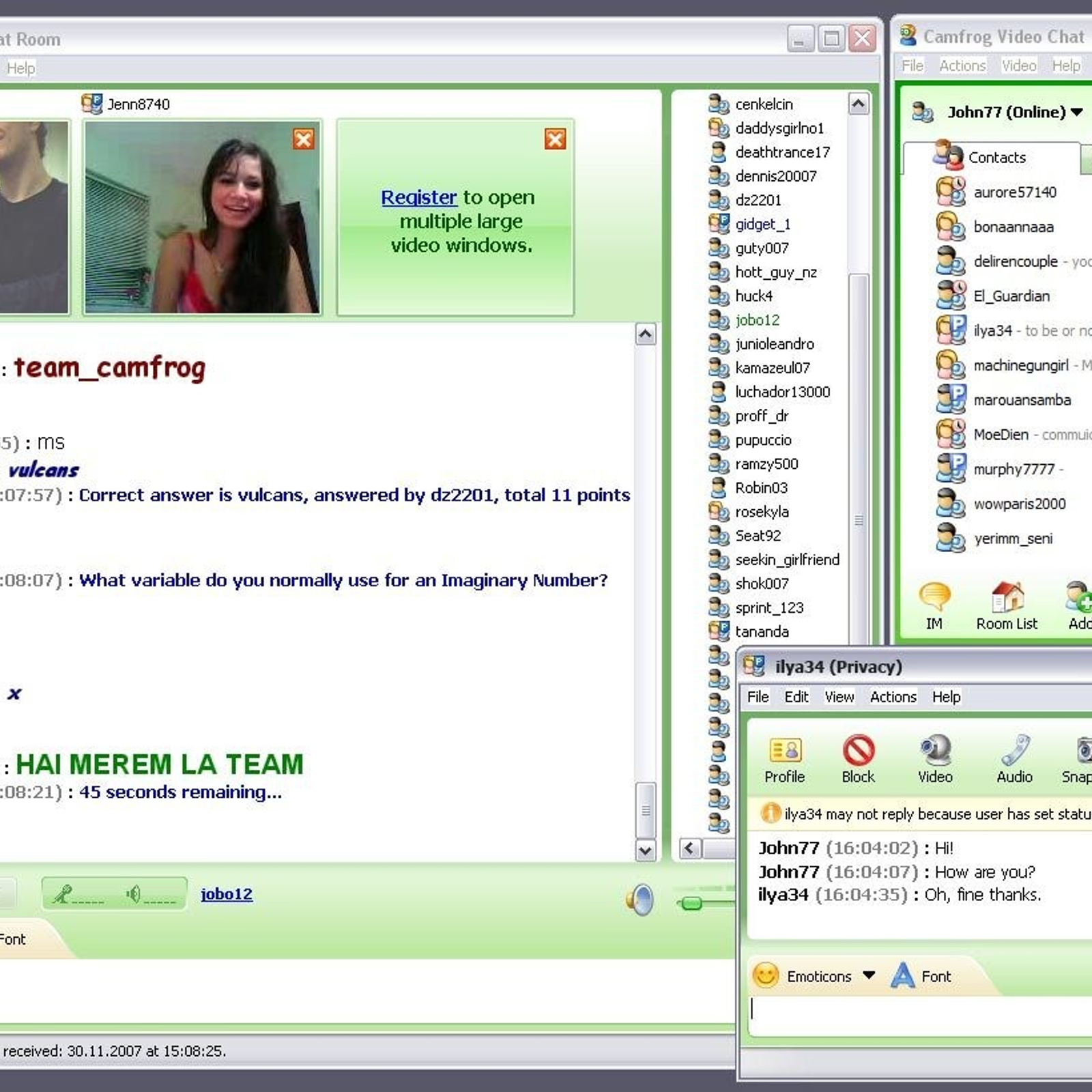
Task: Open the IM button in the contacts window
Action: coord(934,606)
